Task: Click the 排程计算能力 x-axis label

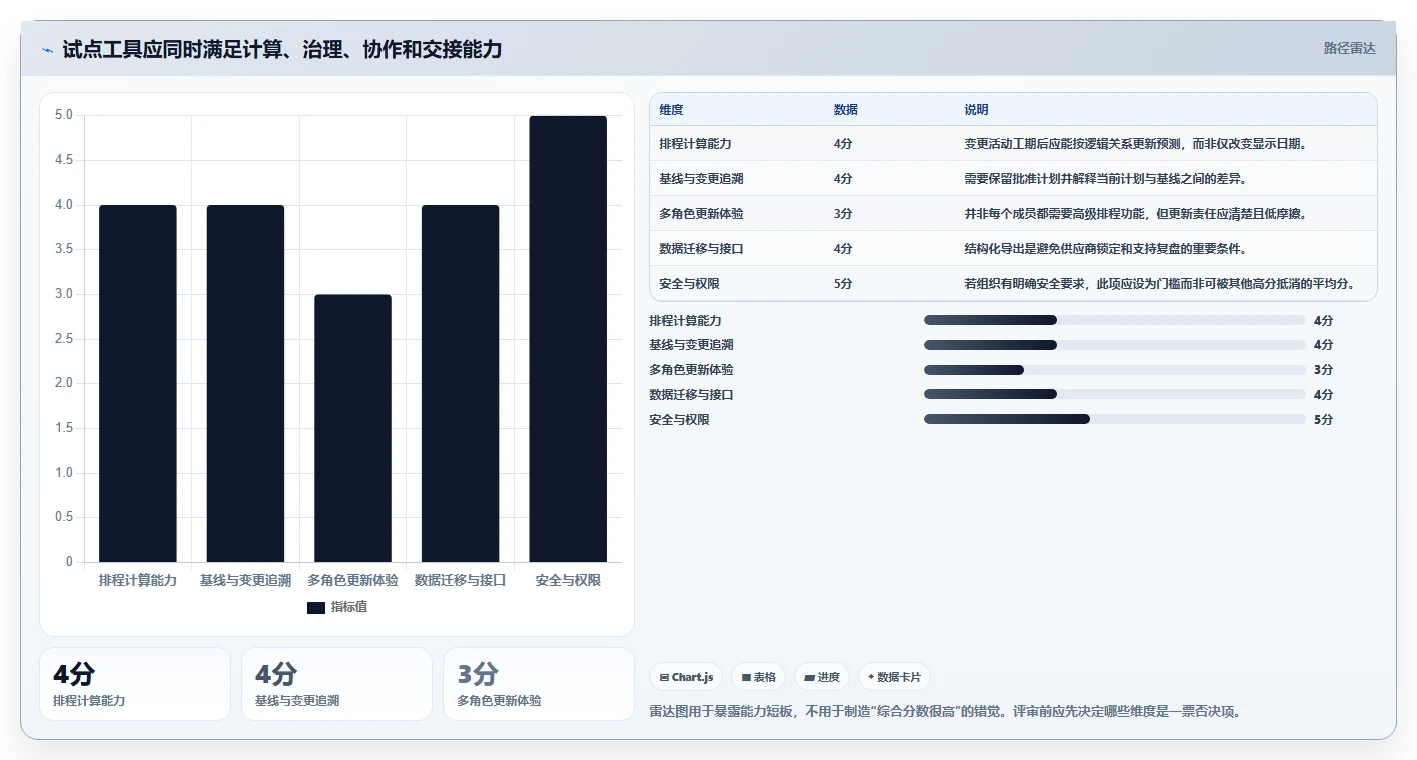Action: pos(138,580)
